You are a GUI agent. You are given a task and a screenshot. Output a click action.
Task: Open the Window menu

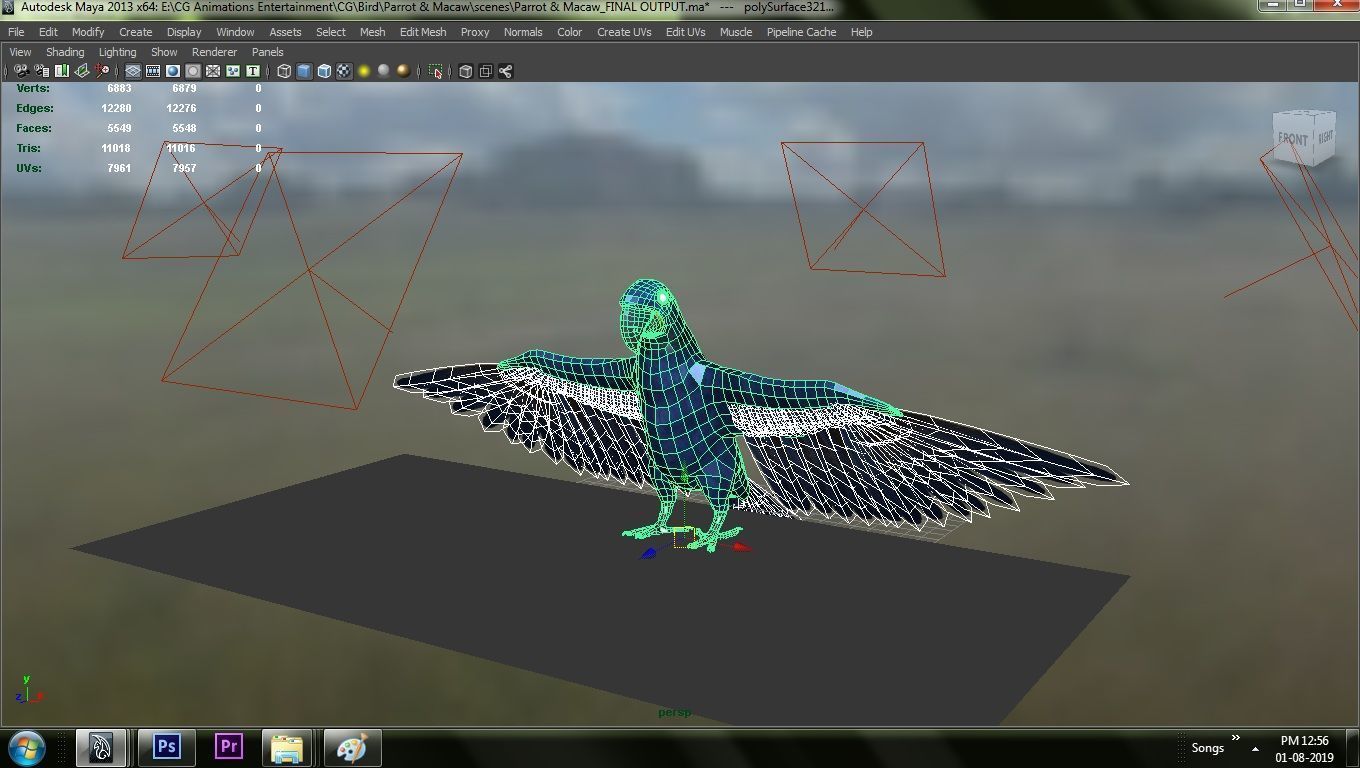click(235, 32)
